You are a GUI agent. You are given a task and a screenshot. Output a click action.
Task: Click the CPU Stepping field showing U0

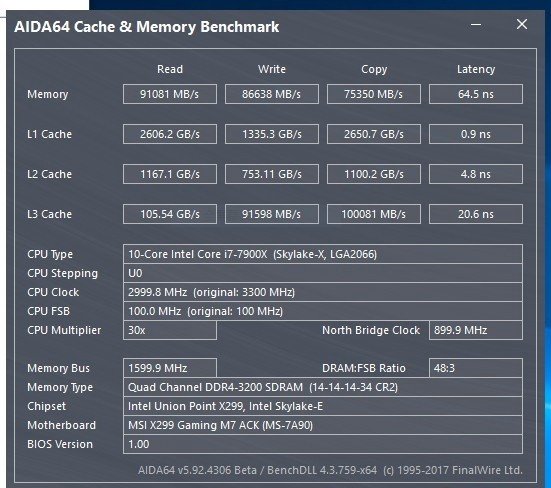point(323,273)
